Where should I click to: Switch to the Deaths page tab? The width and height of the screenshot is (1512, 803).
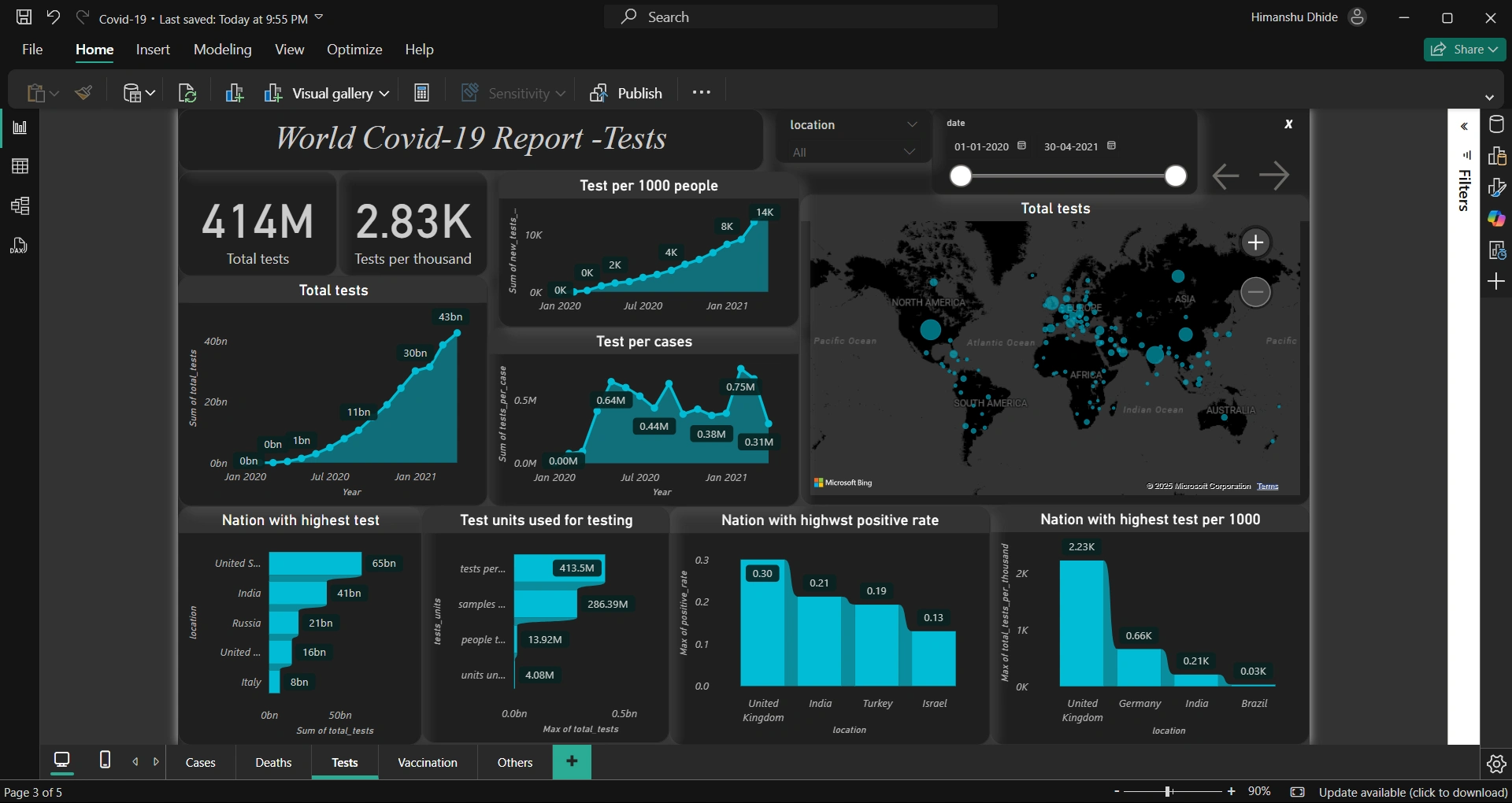[273, 762]
